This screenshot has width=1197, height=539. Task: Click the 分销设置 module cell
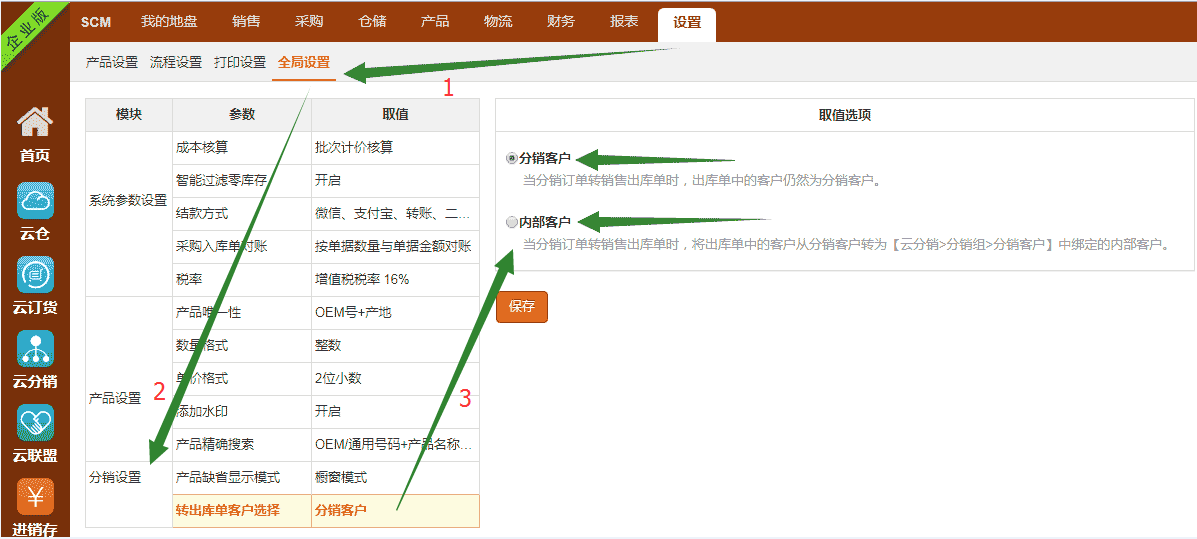pos(115,477)
